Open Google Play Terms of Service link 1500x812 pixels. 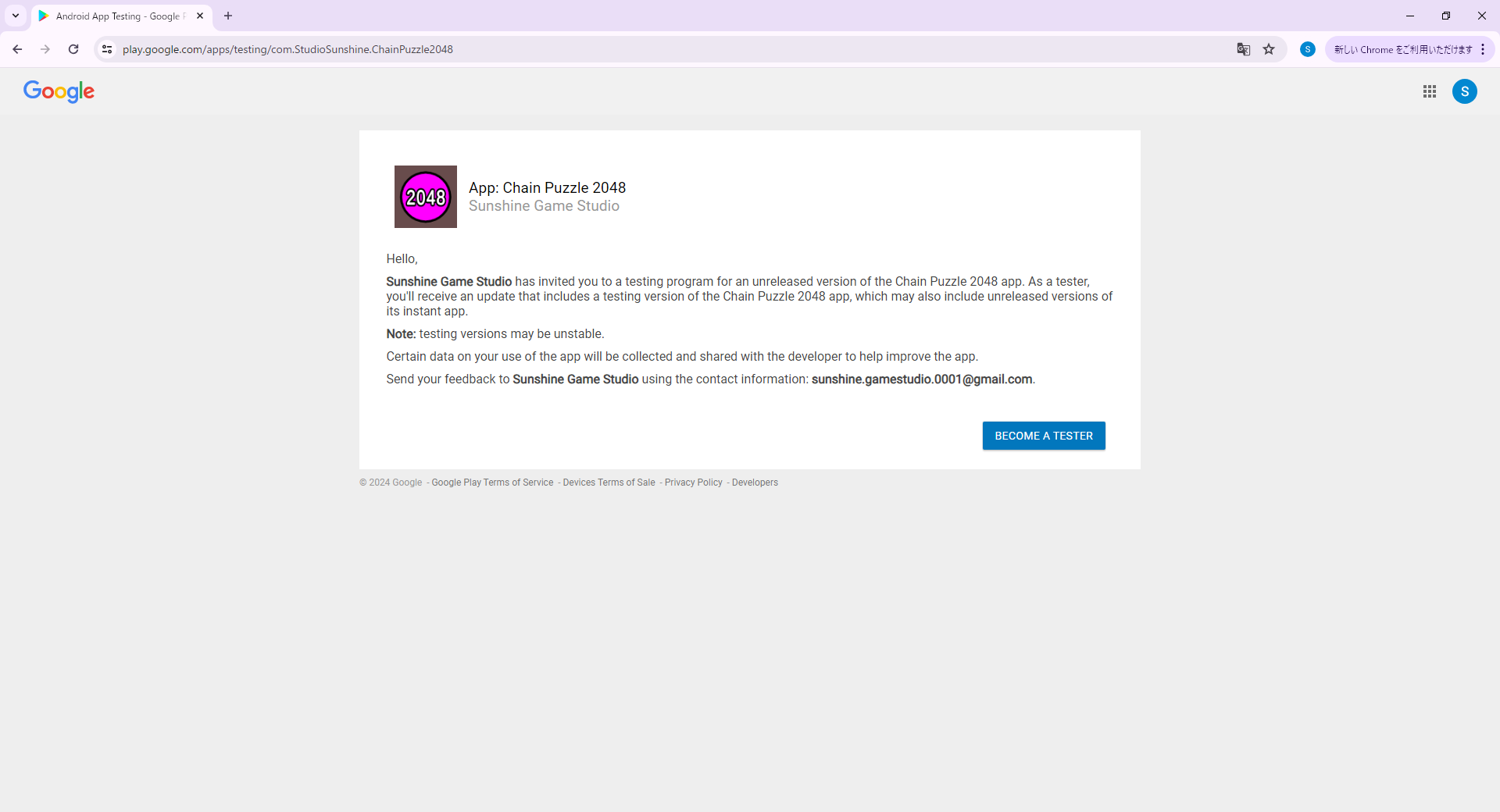coord(492,483)
